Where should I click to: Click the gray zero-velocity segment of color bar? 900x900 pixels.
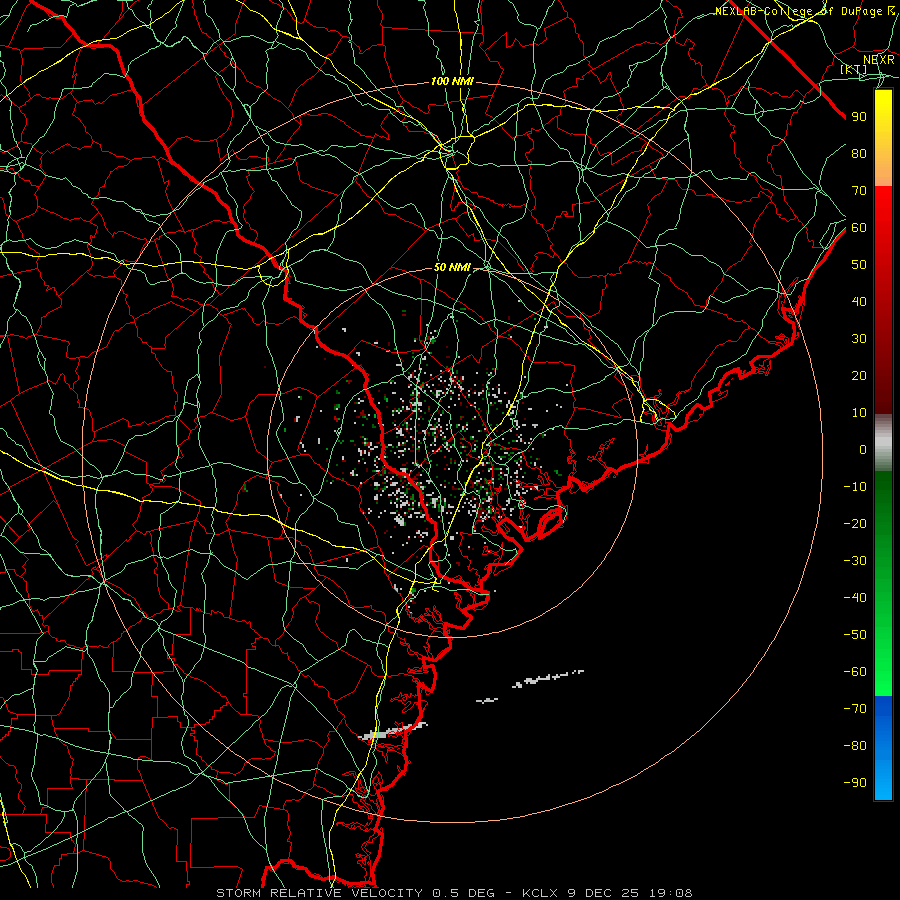point(883,443)
